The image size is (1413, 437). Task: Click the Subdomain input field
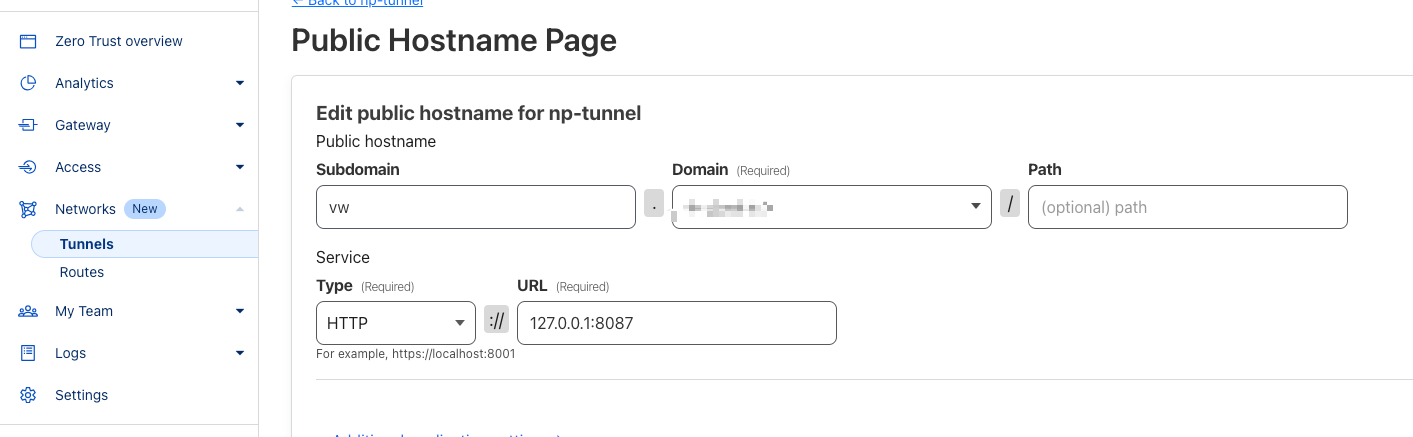point(475,207)
